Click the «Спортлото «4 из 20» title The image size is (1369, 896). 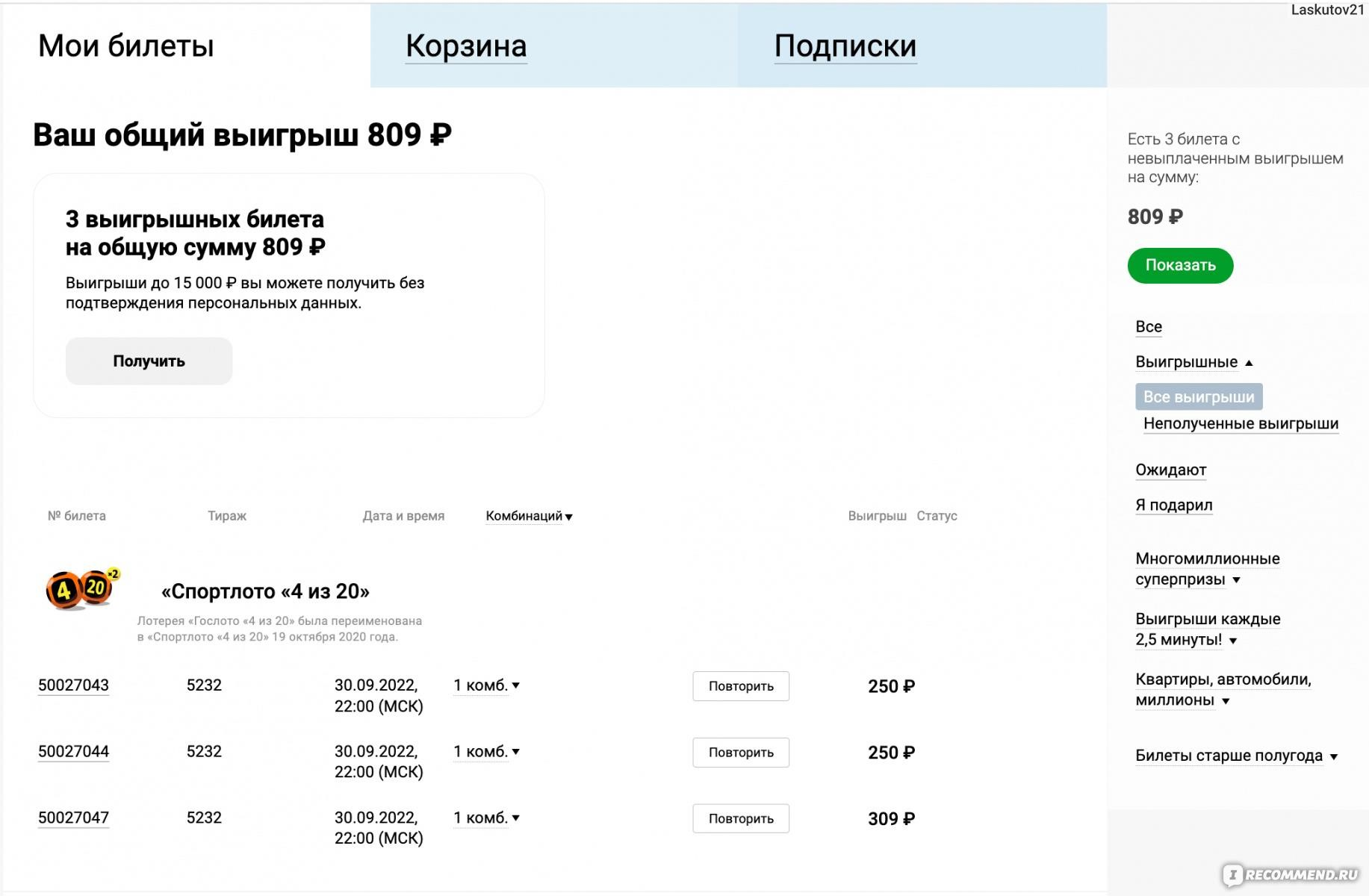(x=265, y=591)
